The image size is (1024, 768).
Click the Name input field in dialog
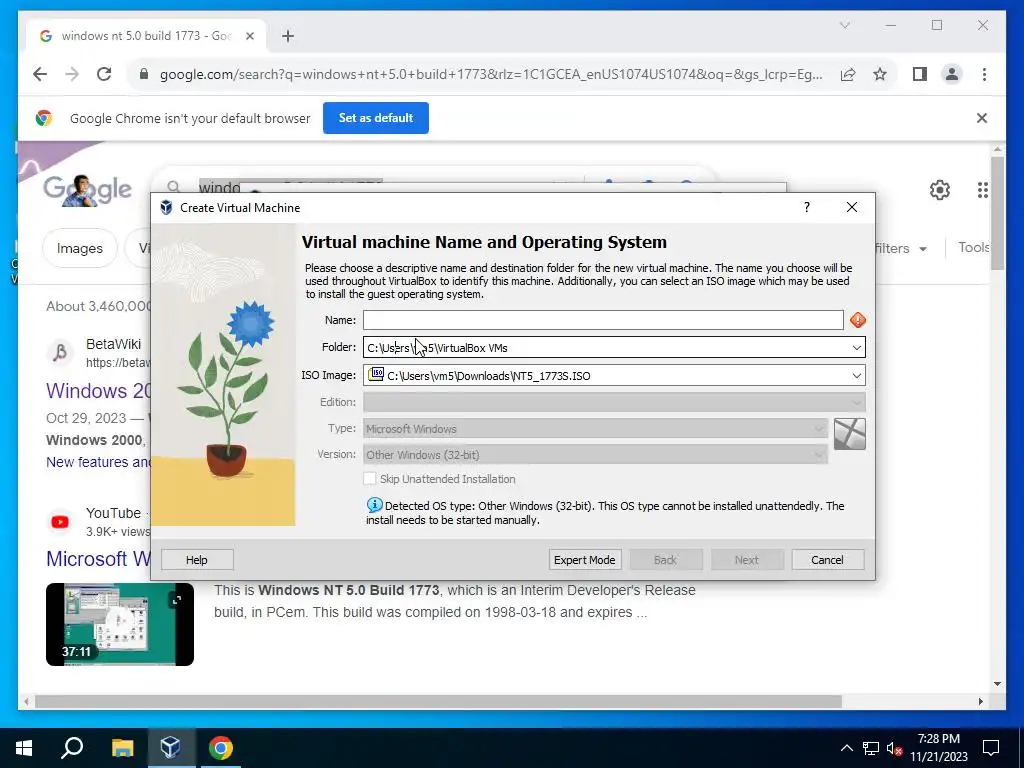[x=603, y=320]
